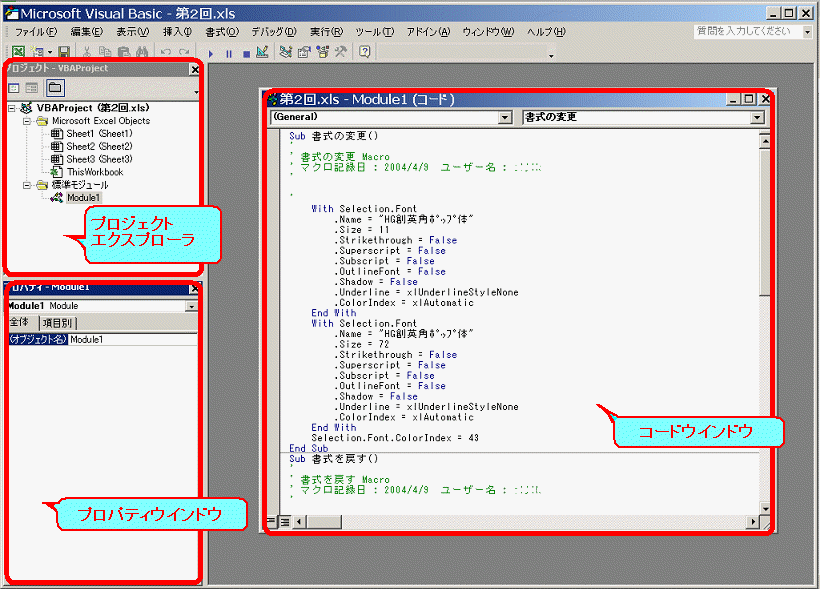Image resolution: width=820 pixels, height=589 pixels.
Task: Open Properties Window via toolbar icon
Action: pos(304,52)
